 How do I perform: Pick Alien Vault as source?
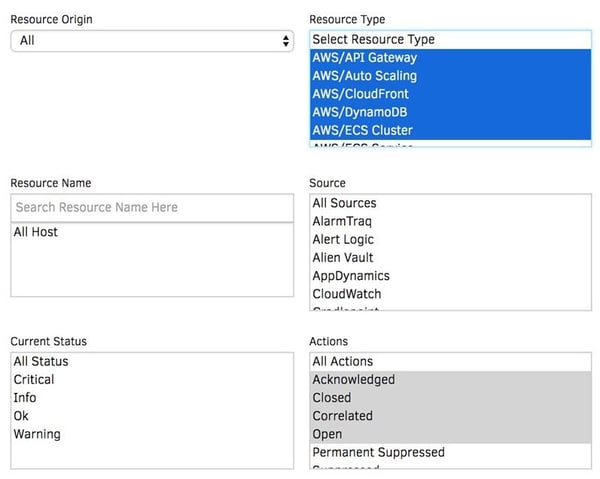tap(450, 257)
